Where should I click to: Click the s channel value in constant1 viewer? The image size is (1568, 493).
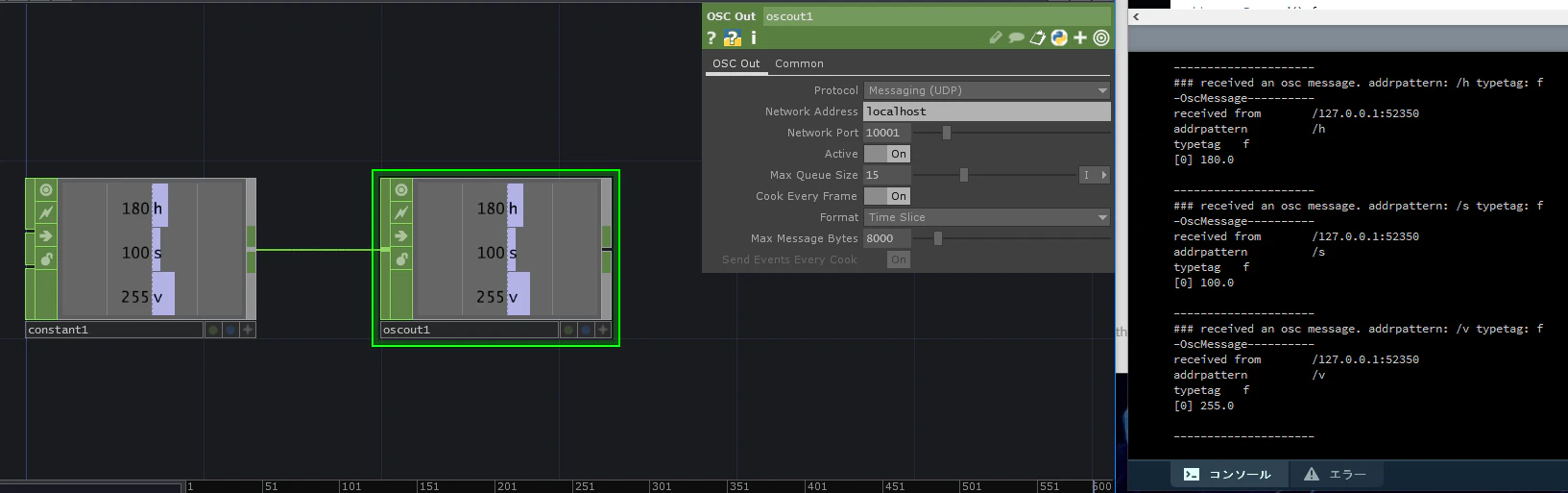coord(135,253)
